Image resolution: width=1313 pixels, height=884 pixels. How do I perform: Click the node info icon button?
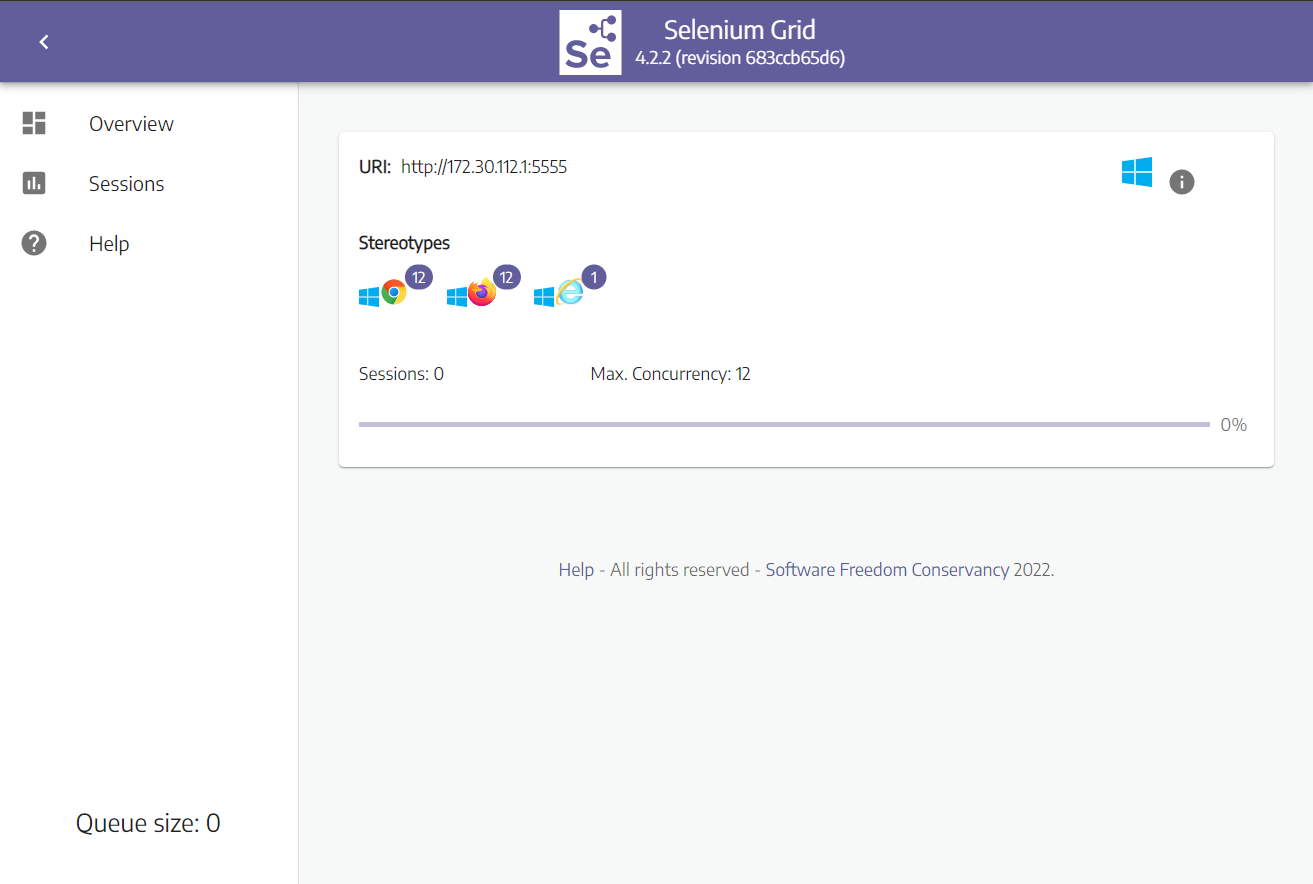coord(1181,182)
